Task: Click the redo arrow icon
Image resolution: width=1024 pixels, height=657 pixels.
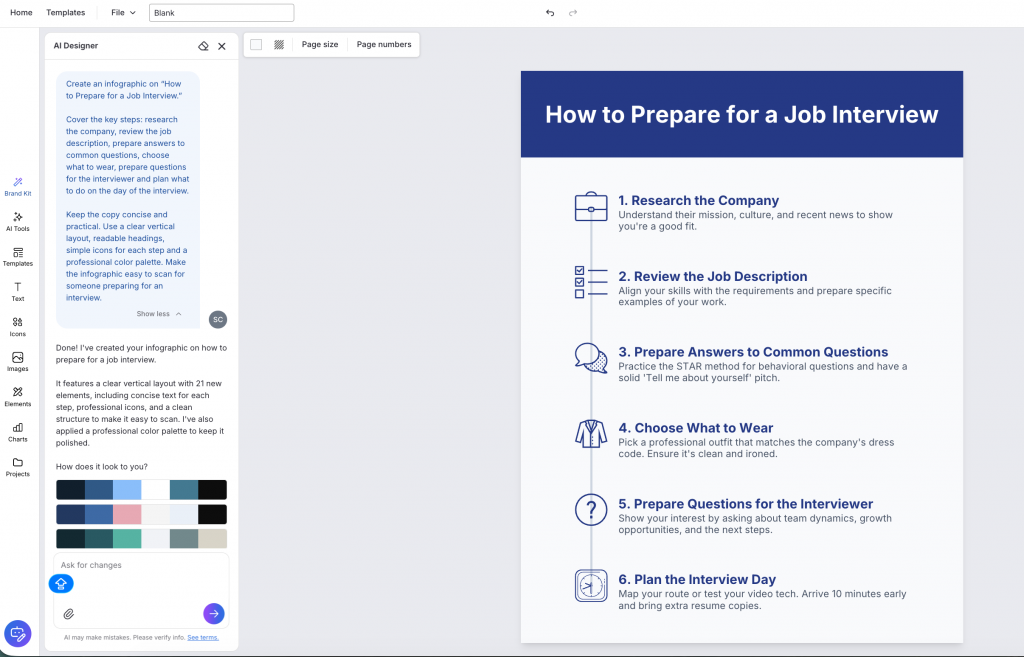Action: 573,12
